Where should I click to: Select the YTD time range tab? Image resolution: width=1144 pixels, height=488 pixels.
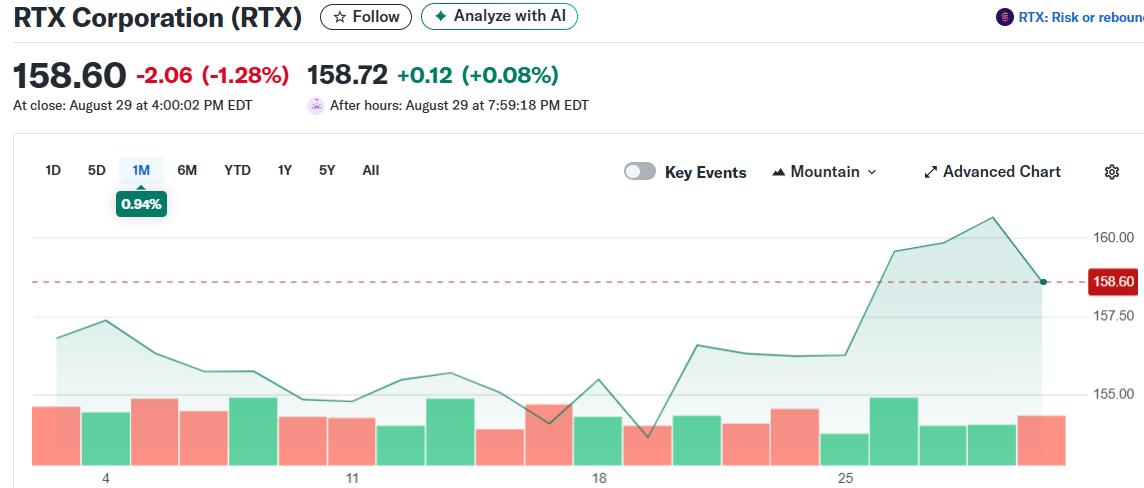click(x=237, y=171)
